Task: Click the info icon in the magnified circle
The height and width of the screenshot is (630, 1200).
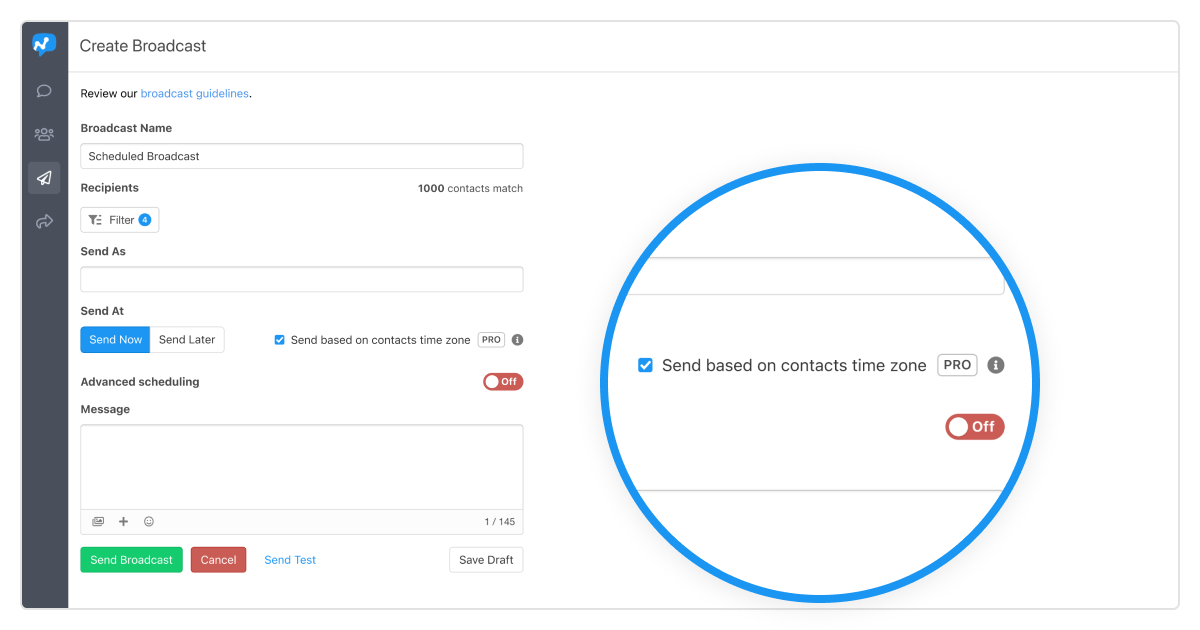Action: click(995, 365)
